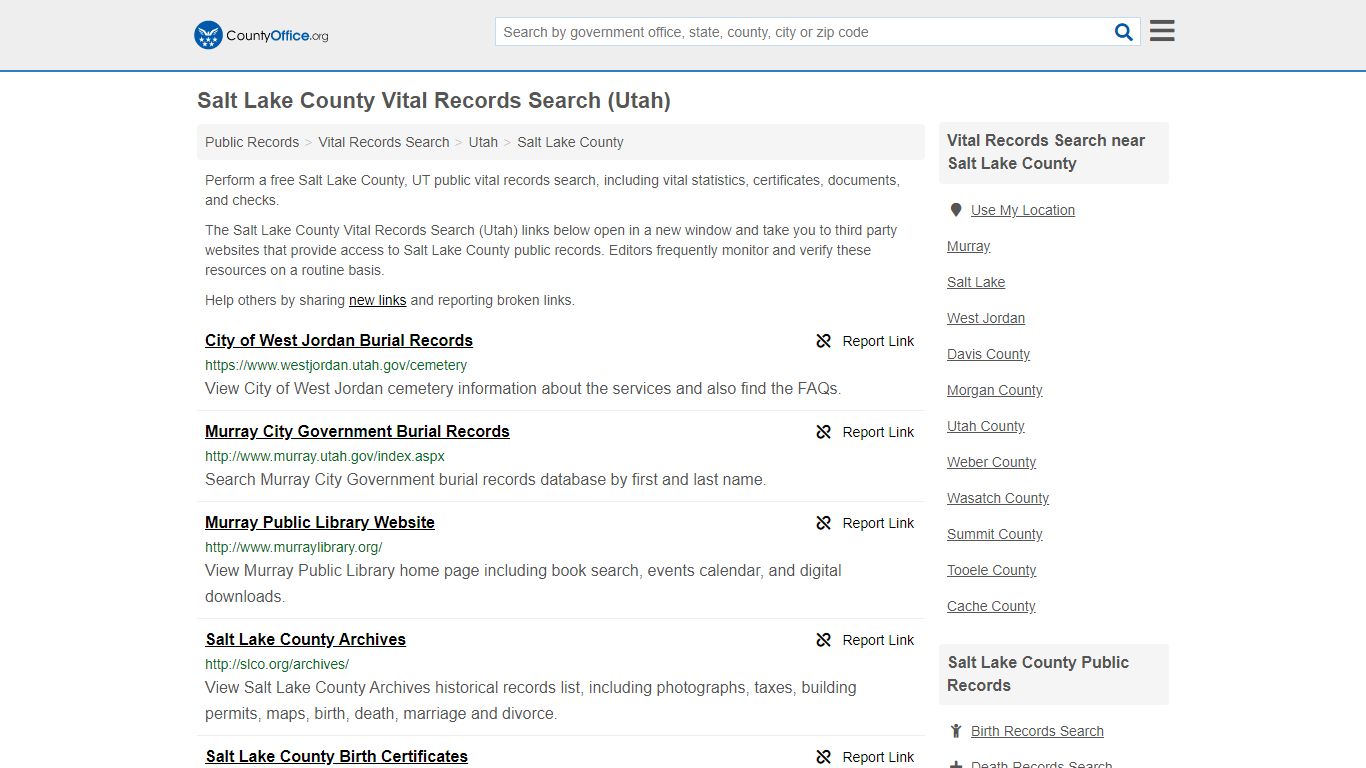Click the location pin icon

pos(956,210)
